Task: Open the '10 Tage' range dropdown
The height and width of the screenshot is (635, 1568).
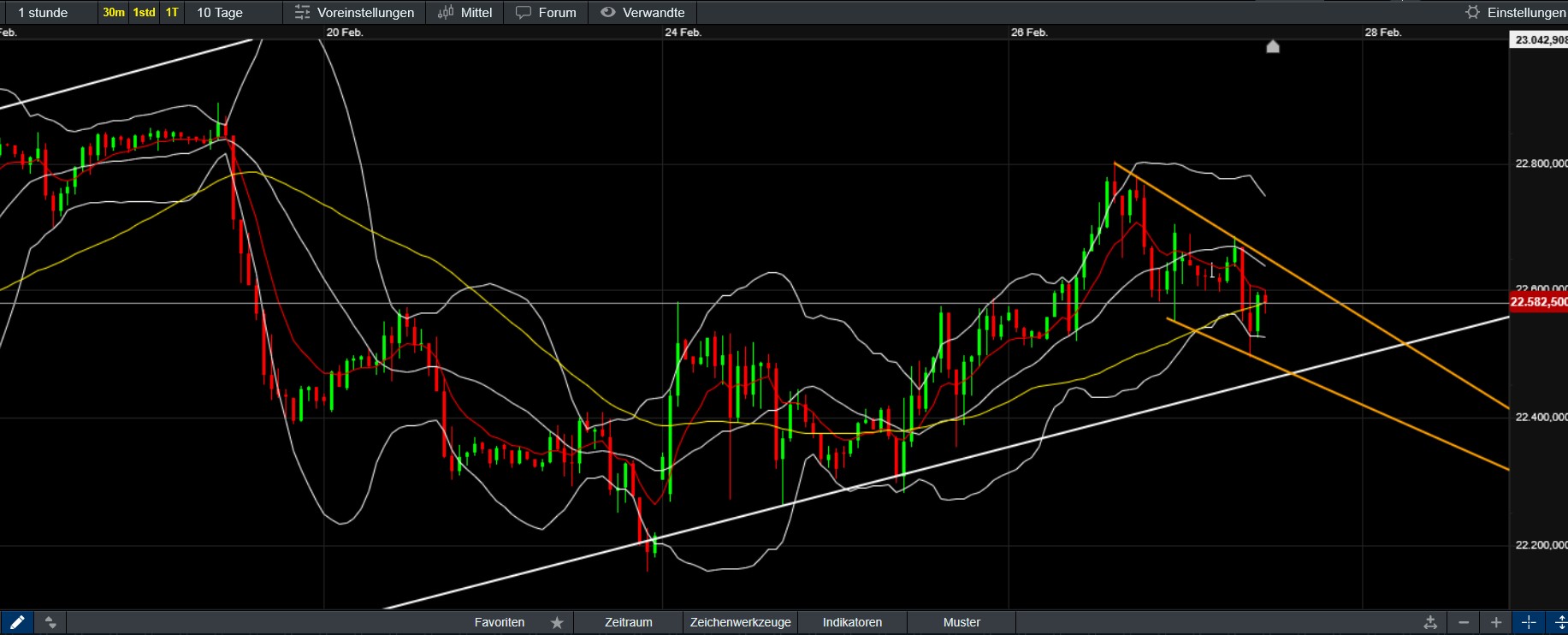Action: coord(234,12)
